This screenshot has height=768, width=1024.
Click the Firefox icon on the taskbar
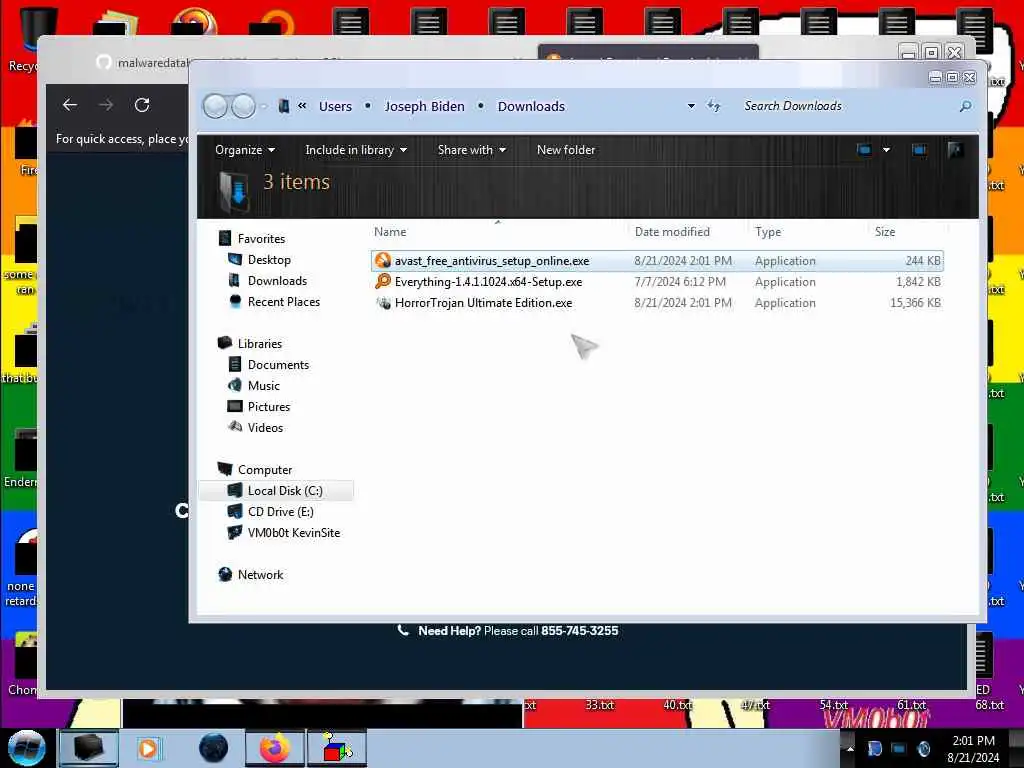(x=274, y=748)
